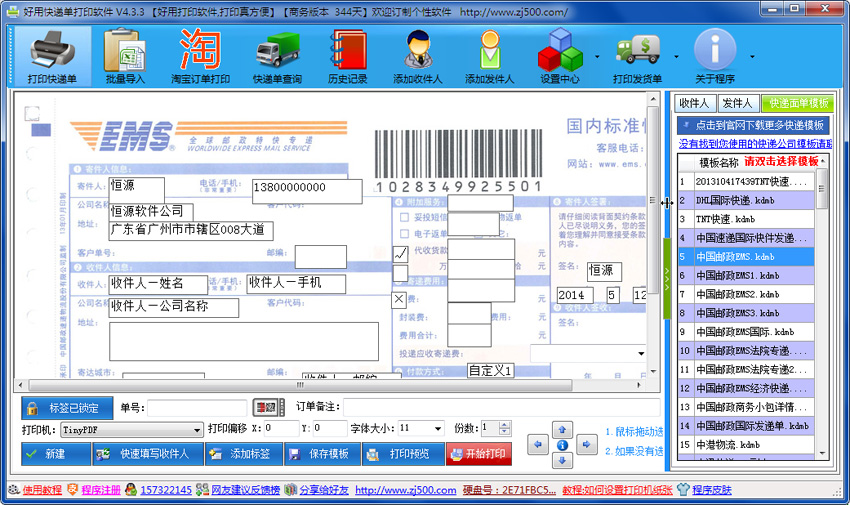Select template TNT快递.kdmb
Viewport: 850px width, 505px height.
coord(746,219)
